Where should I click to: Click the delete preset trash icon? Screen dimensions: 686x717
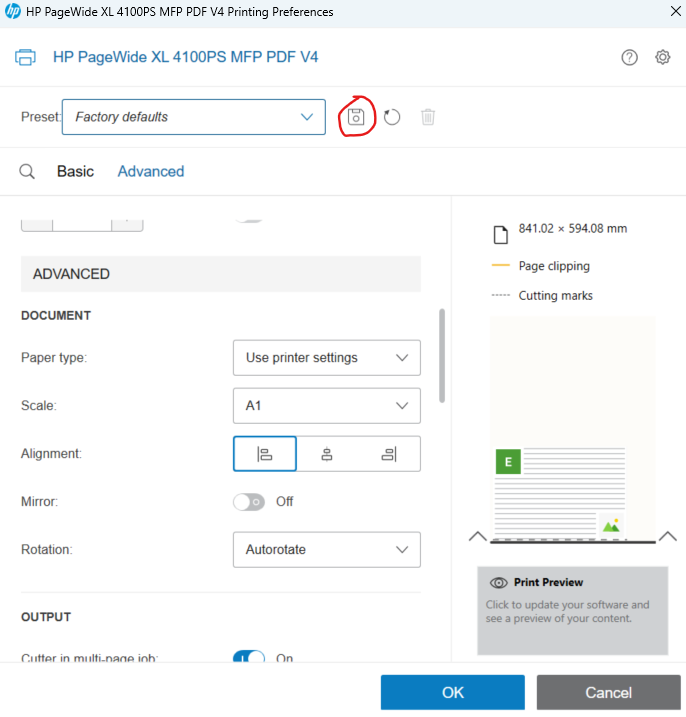428,117
